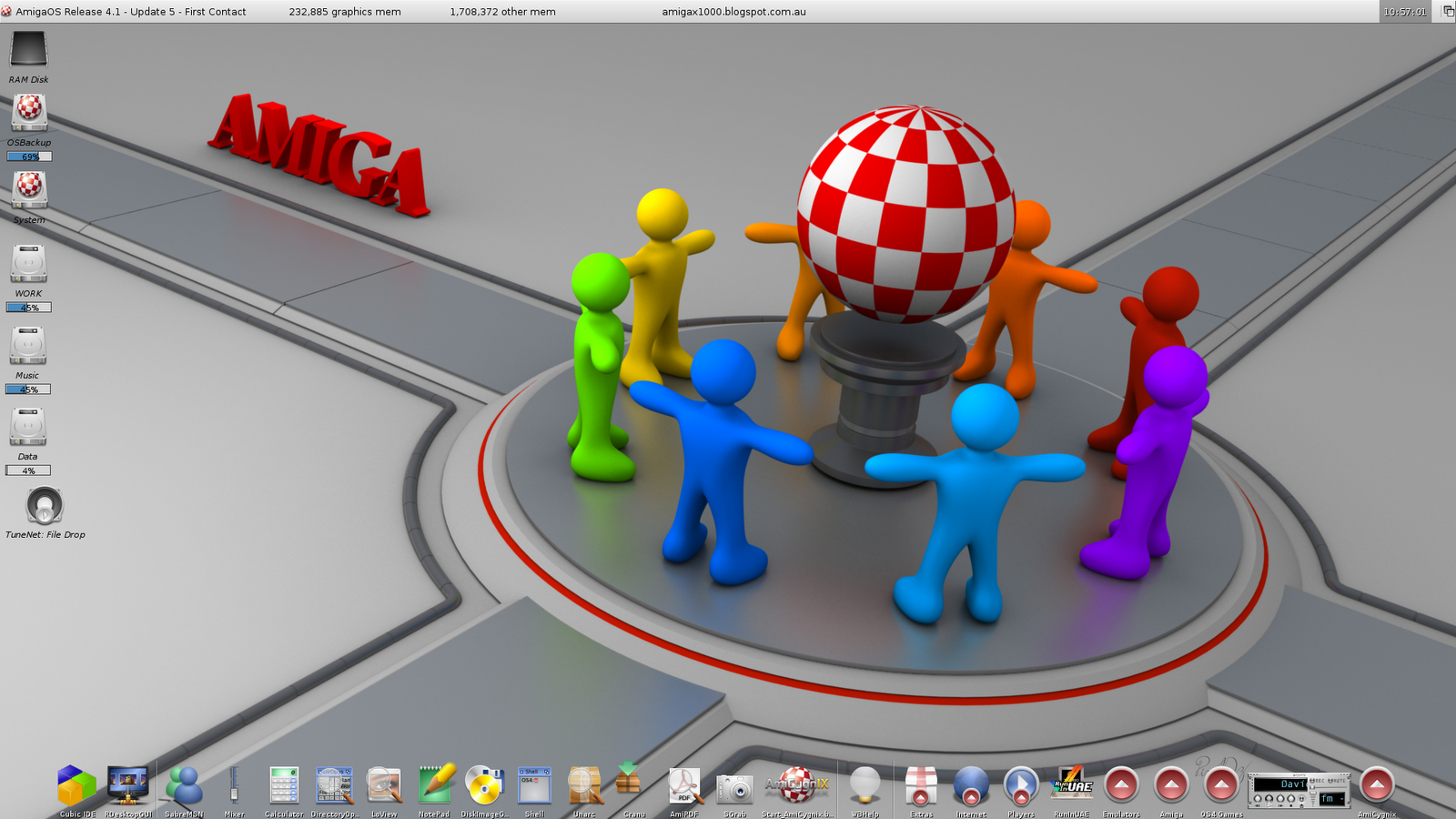The height and width of the screenshot is (819, 1456).
Task: Click the Music 45% usage bar
Action: 28,389
